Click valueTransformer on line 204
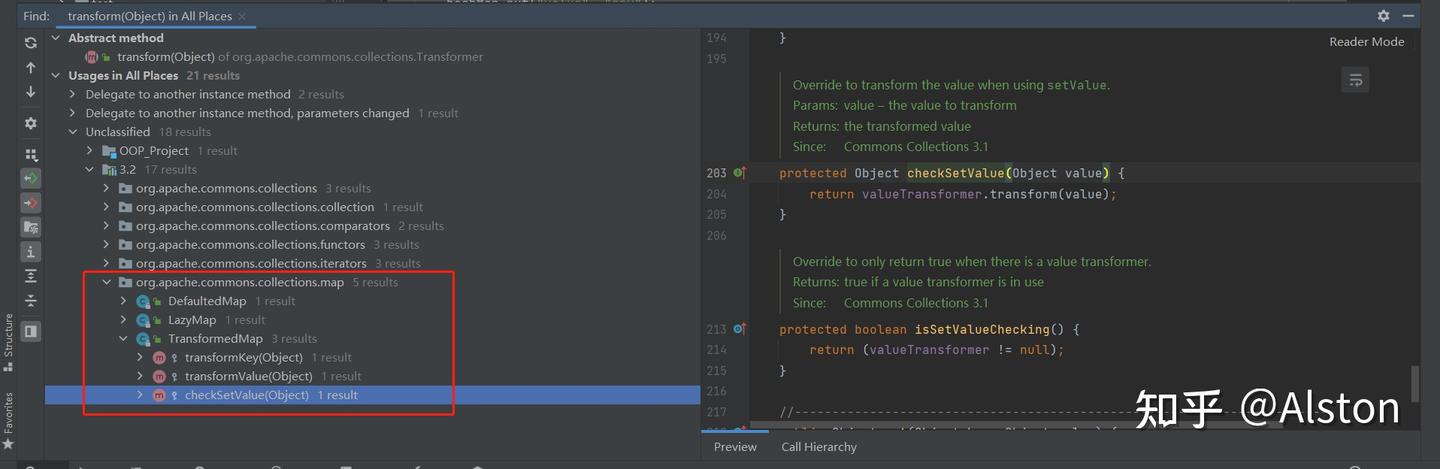This screenshot has width=1440, height=469. [x=922, y=194]
